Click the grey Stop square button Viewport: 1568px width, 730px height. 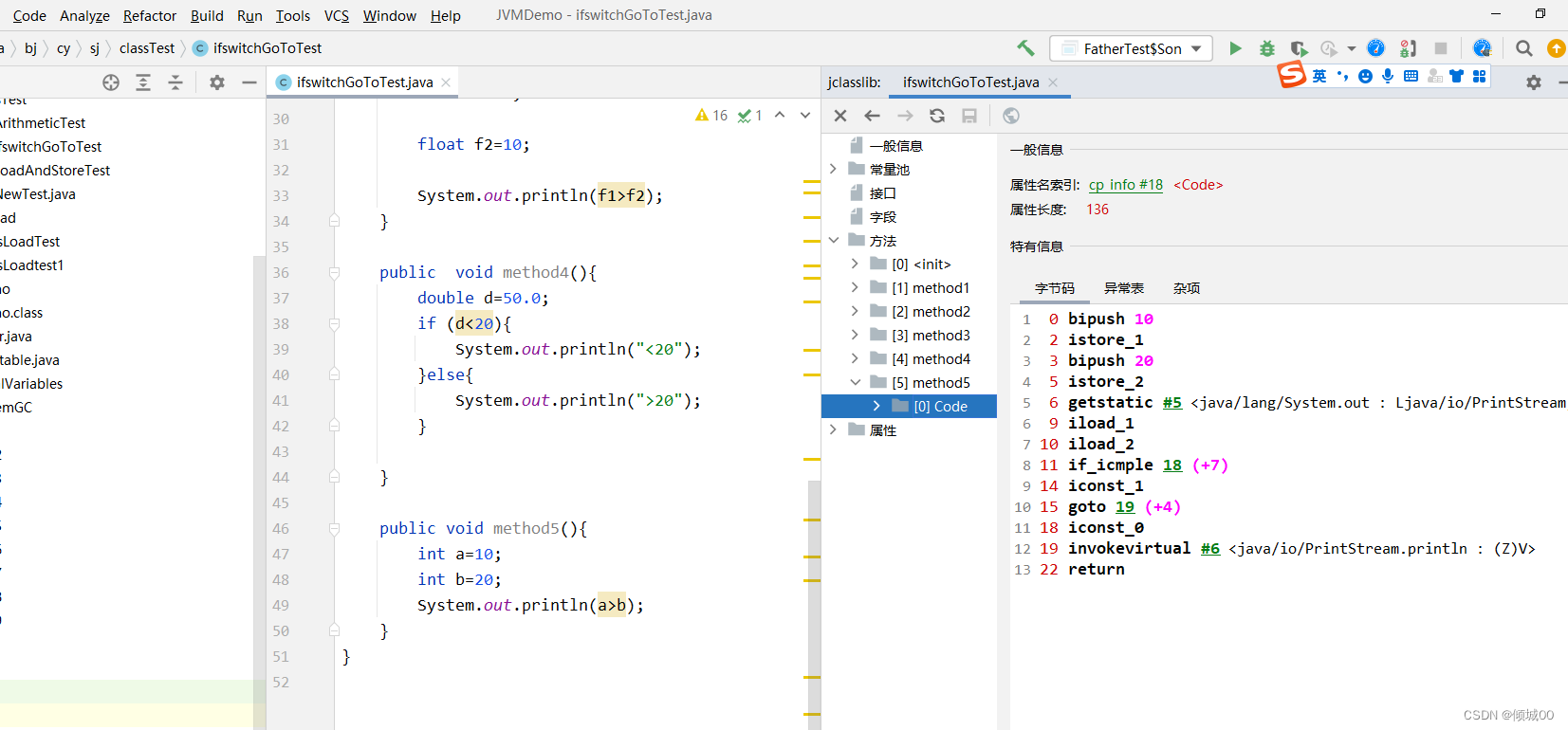coord(1441,48)
